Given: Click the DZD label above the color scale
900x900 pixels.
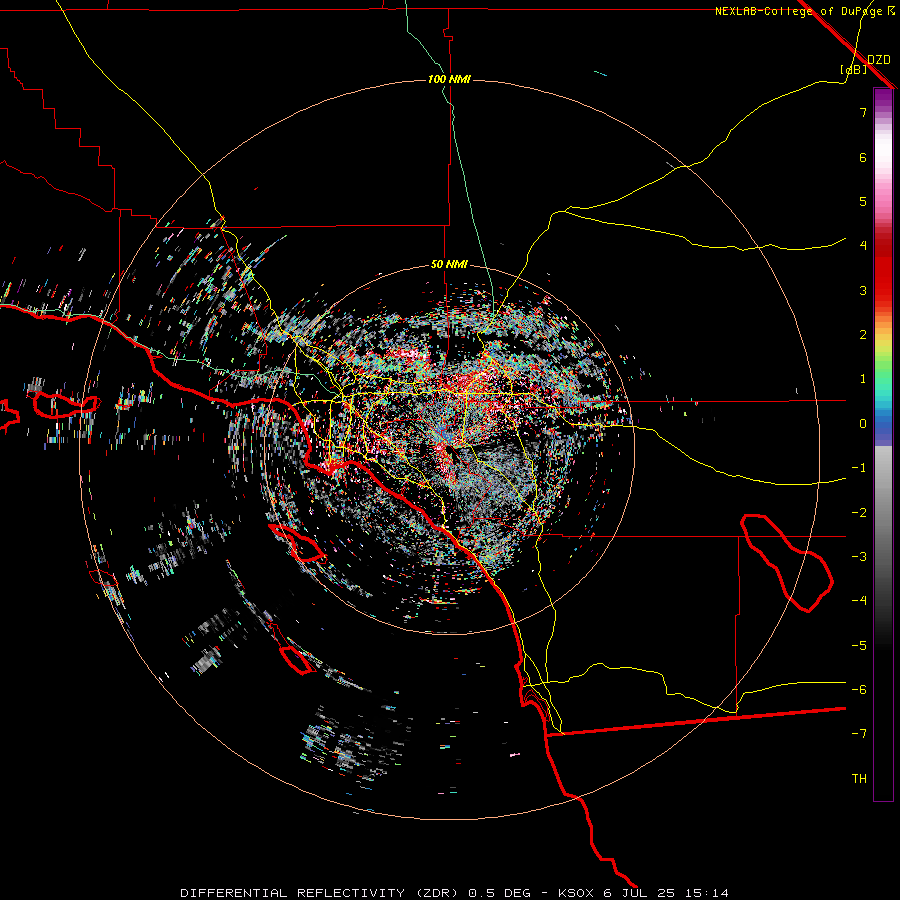Looking at the screenshot, I should click(878, 60).
